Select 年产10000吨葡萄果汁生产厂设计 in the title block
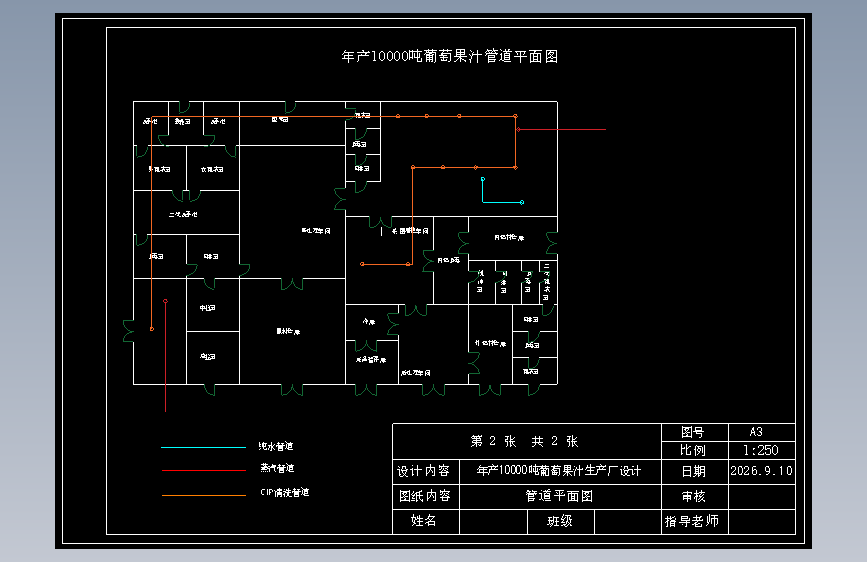This screenshot has width=867, height=562. click(558, 471)
